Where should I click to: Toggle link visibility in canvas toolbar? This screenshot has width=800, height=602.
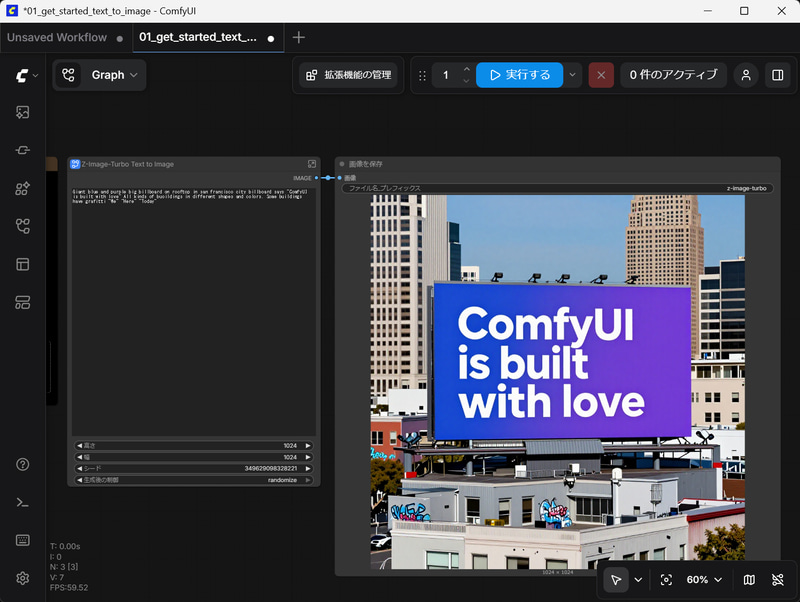point(778,580)
